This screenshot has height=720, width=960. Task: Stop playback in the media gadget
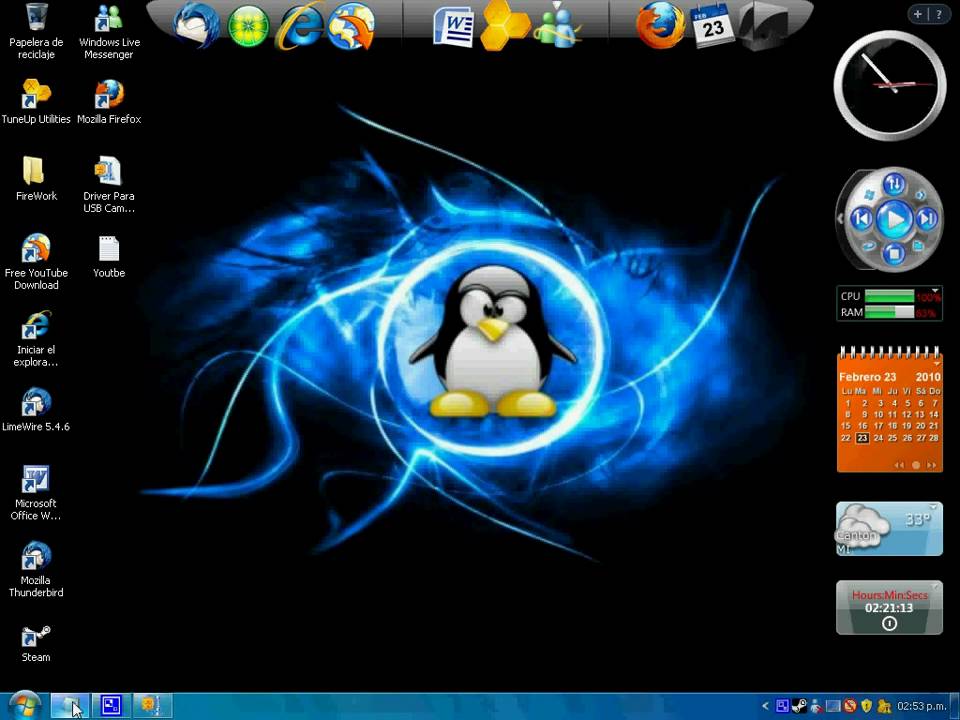pyautogui.click(x=894, y=252)
